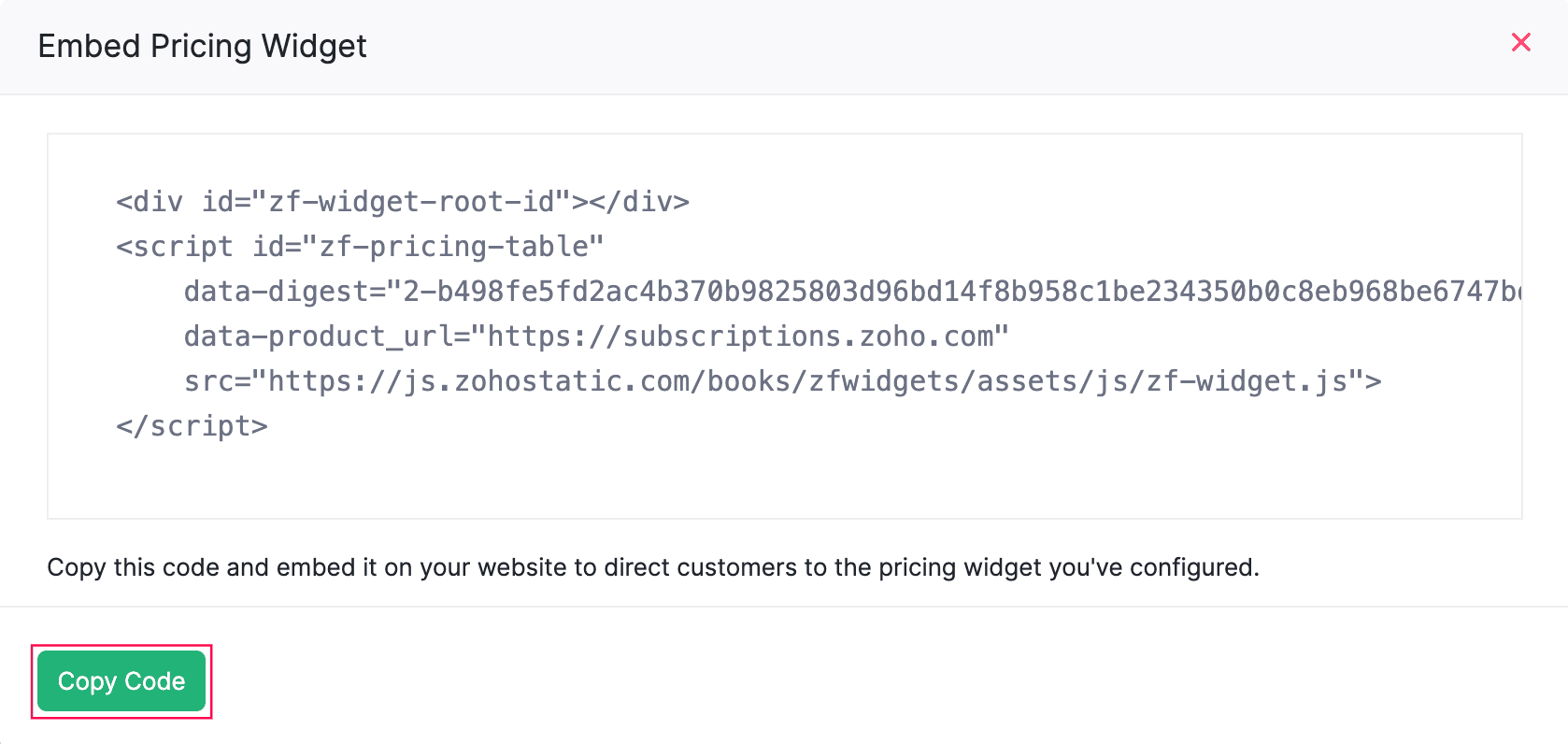The image size is (1568, 744).
Task: Click the closing script tag line
Action: (x=192, y=426)
